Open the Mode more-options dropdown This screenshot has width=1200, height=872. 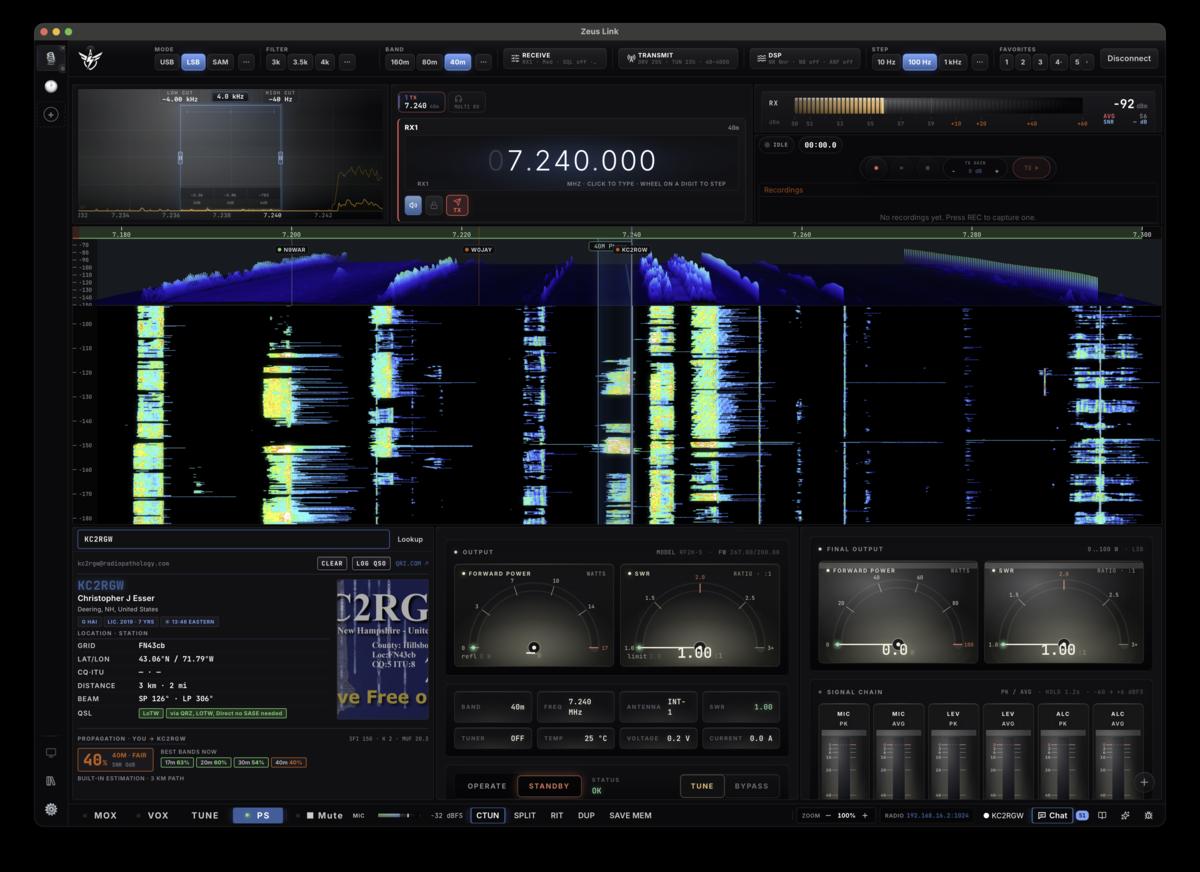tap(246, 62)
